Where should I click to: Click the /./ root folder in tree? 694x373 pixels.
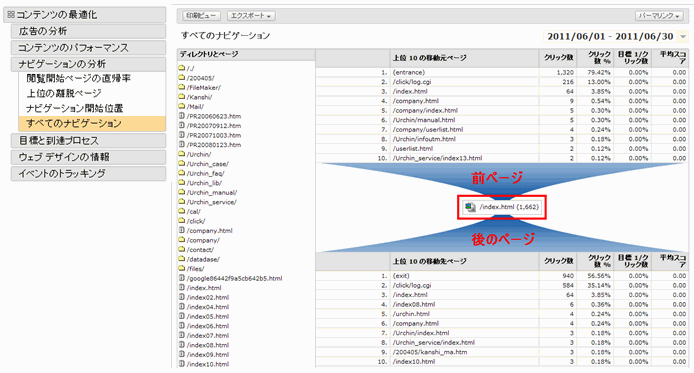pyautogui.click(x=190, y=68)
